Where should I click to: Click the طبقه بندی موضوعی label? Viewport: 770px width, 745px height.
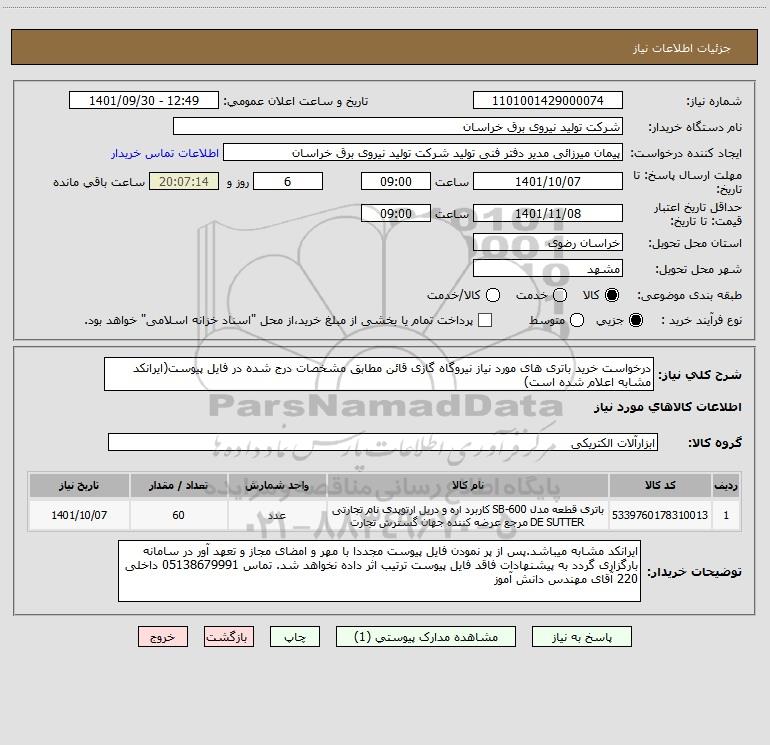pos(689,295)
